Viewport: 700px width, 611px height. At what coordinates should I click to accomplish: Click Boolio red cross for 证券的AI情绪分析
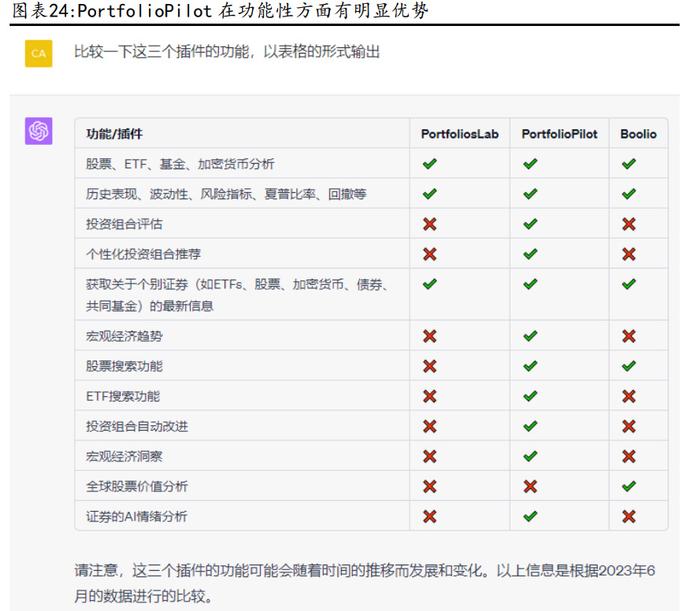[x=629, y=516]
